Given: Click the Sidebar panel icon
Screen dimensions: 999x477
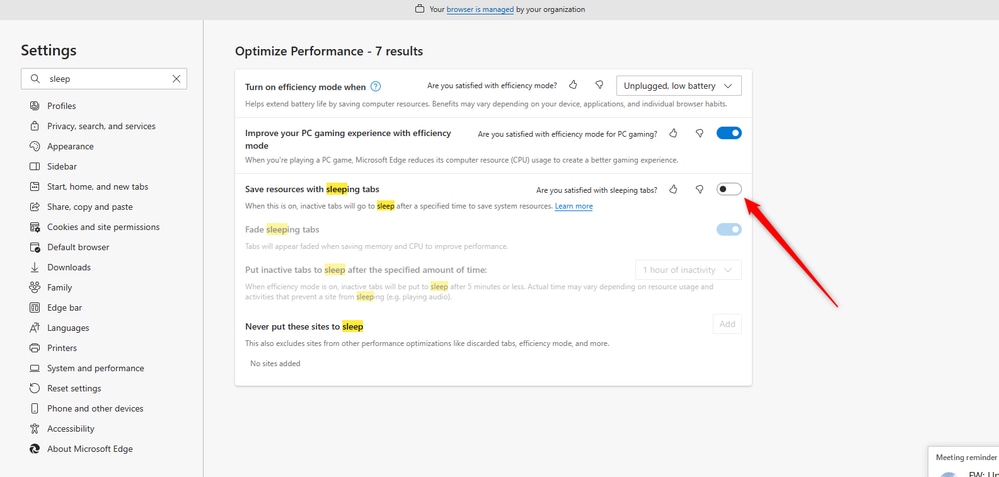Looking at the screenshot, I should pos(34,166).
